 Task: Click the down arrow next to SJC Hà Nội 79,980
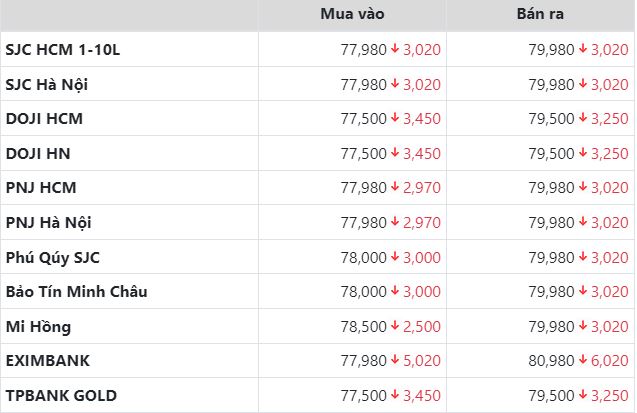(583, 84)
